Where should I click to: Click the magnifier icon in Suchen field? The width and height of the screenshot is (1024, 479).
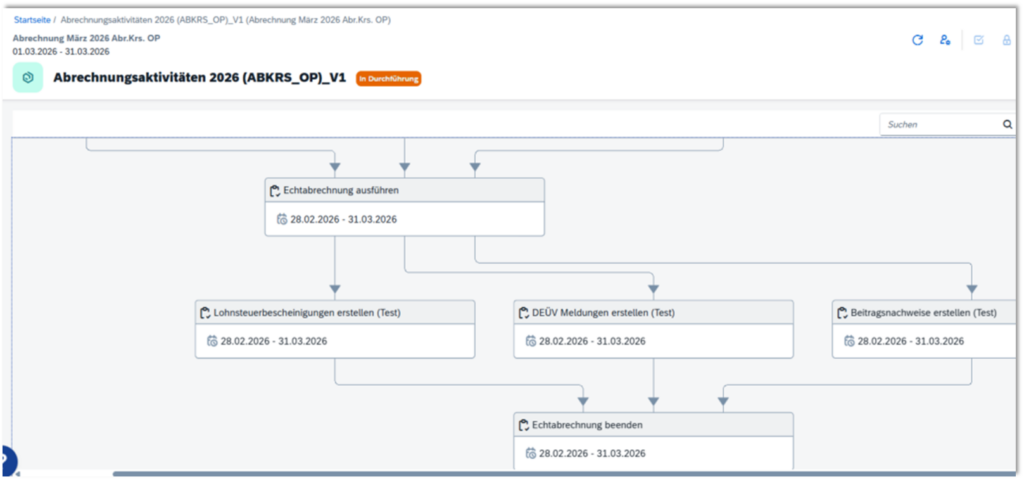(x=1007, y=125)
